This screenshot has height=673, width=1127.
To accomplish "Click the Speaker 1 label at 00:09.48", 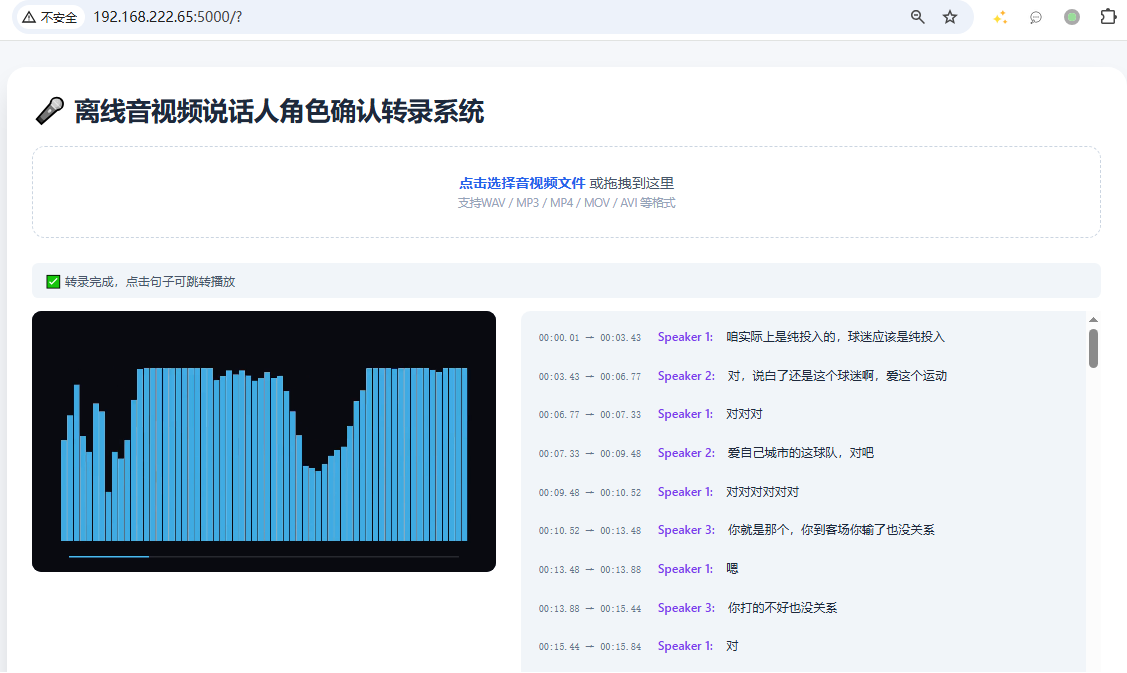I will pyautogui.click(x=685, y=492).
